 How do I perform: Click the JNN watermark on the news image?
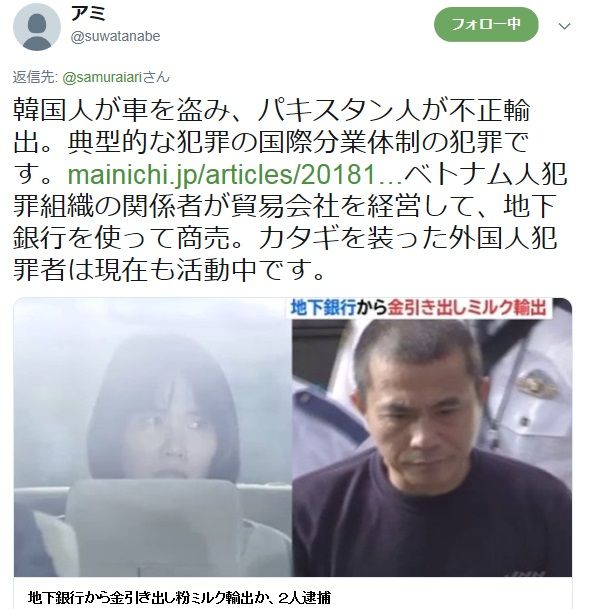pos(527,573)
